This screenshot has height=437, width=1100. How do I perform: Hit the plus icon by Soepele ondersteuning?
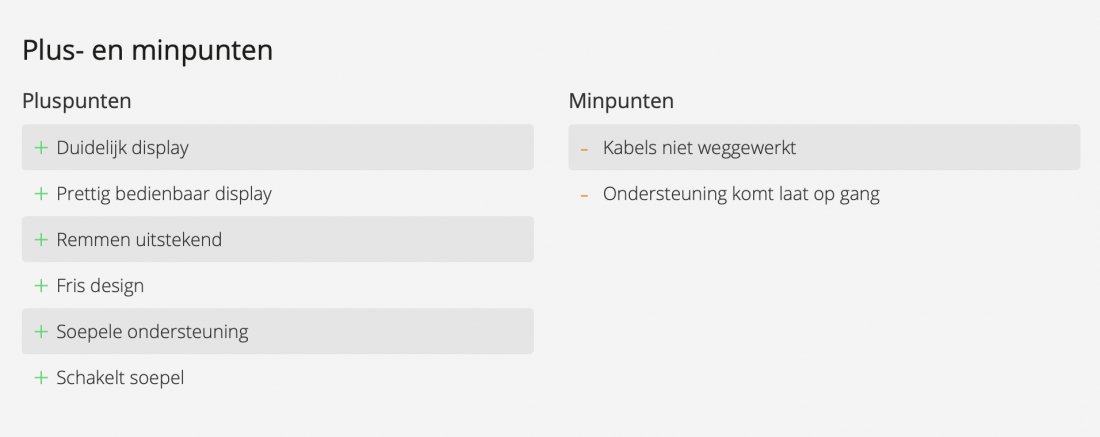tap(41, 332)
